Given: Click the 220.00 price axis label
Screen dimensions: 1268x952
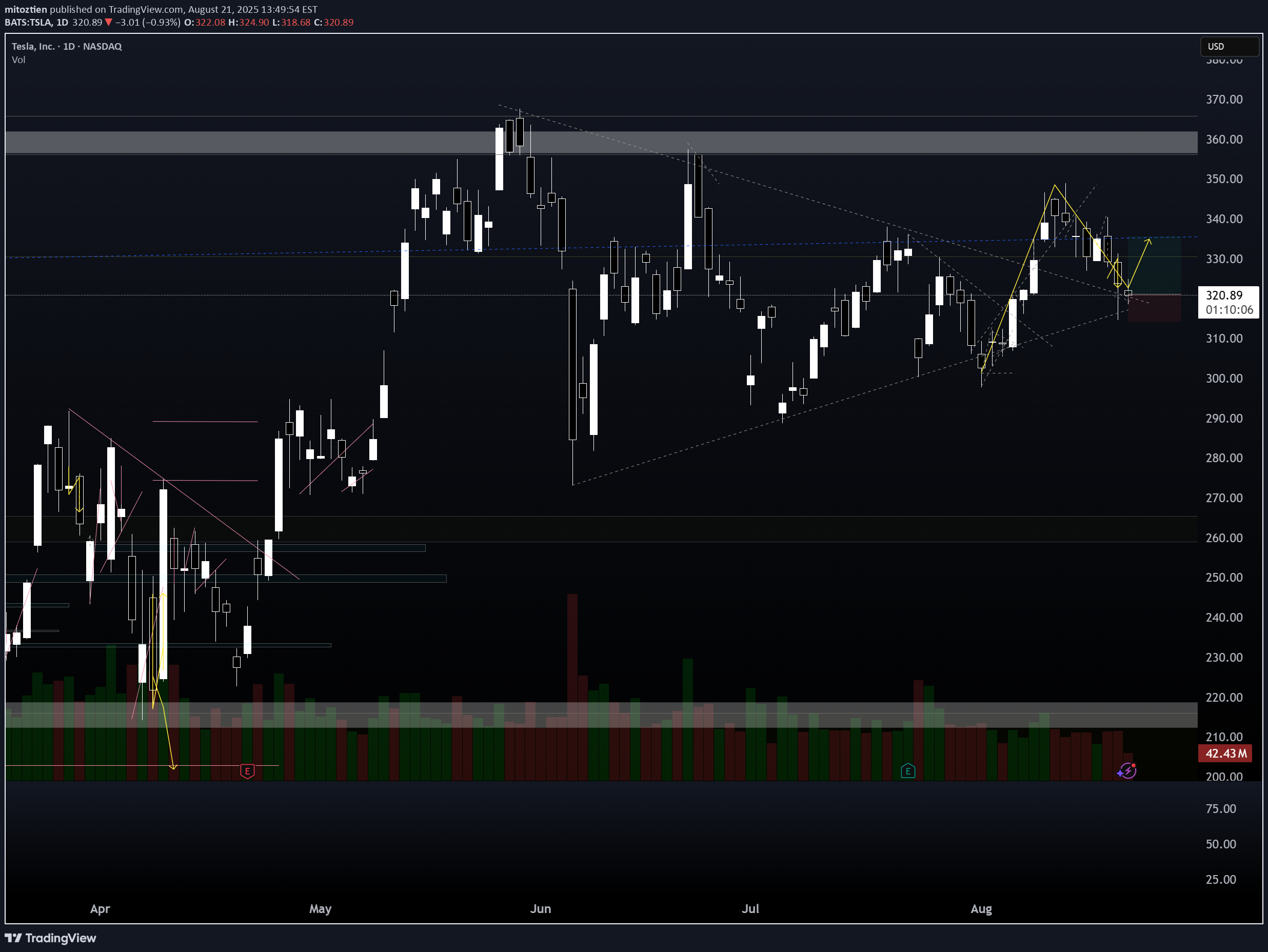Looking at the screenshot, I should pyautogui.click(x=1224, y=698).
